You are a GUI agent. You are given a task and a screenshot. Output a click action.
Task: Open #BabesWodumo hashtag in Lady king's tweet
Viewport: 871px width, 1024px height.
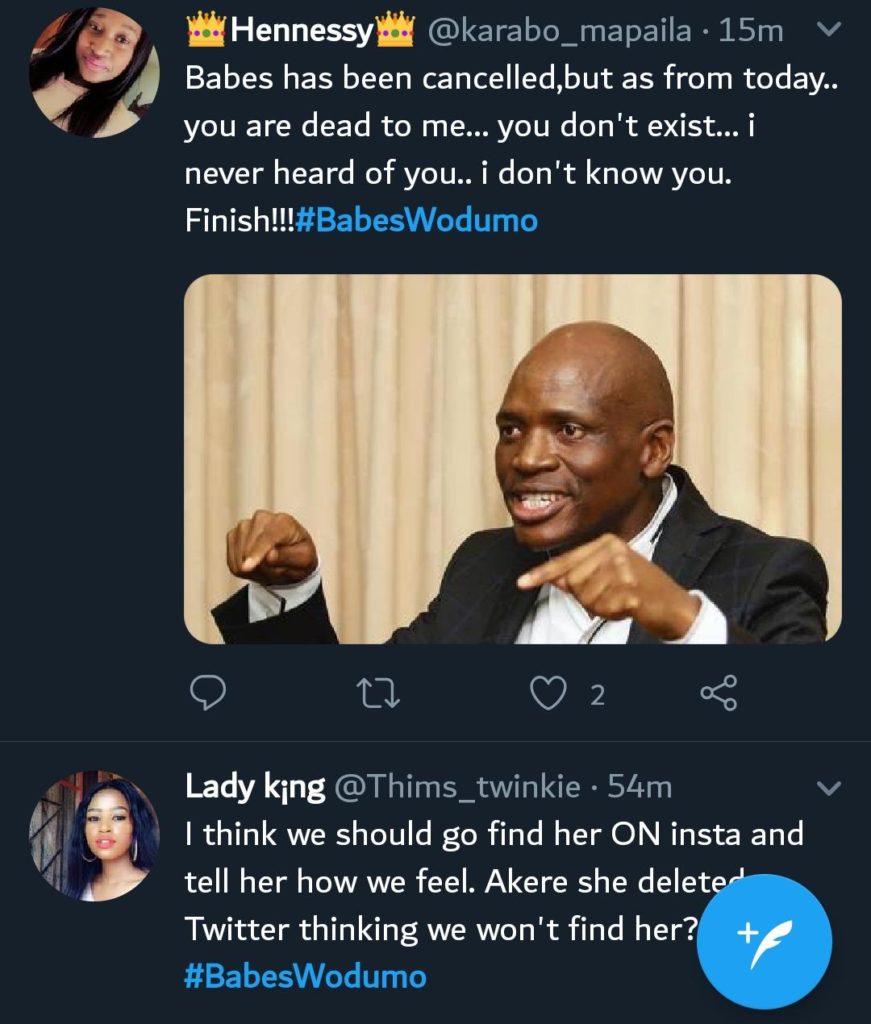(306, 976)
